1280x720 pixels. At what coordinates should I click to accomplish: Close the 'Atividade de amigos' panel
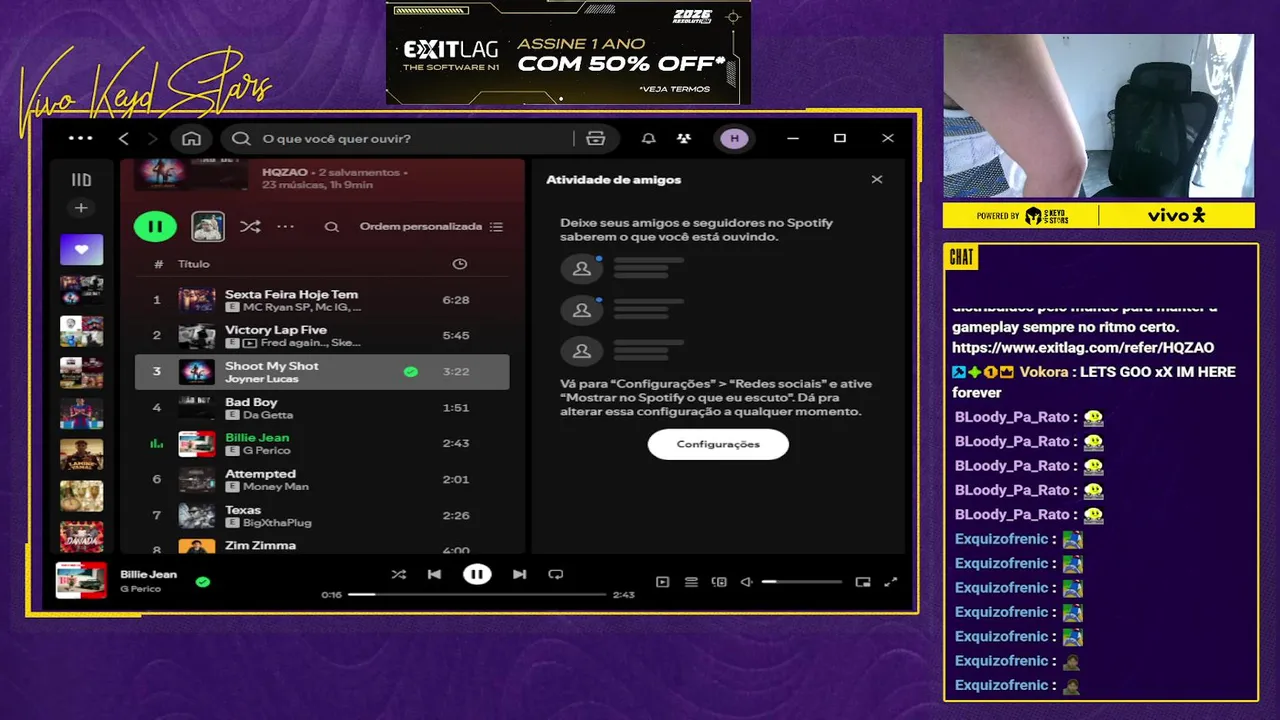pos(877,180)
